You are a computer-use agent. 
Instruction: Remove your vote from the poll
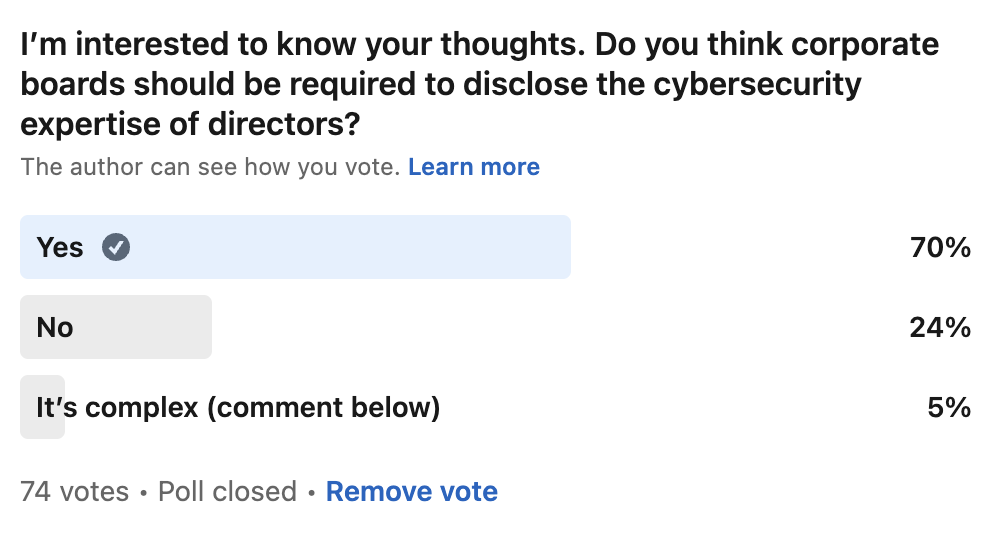[411, 491]
